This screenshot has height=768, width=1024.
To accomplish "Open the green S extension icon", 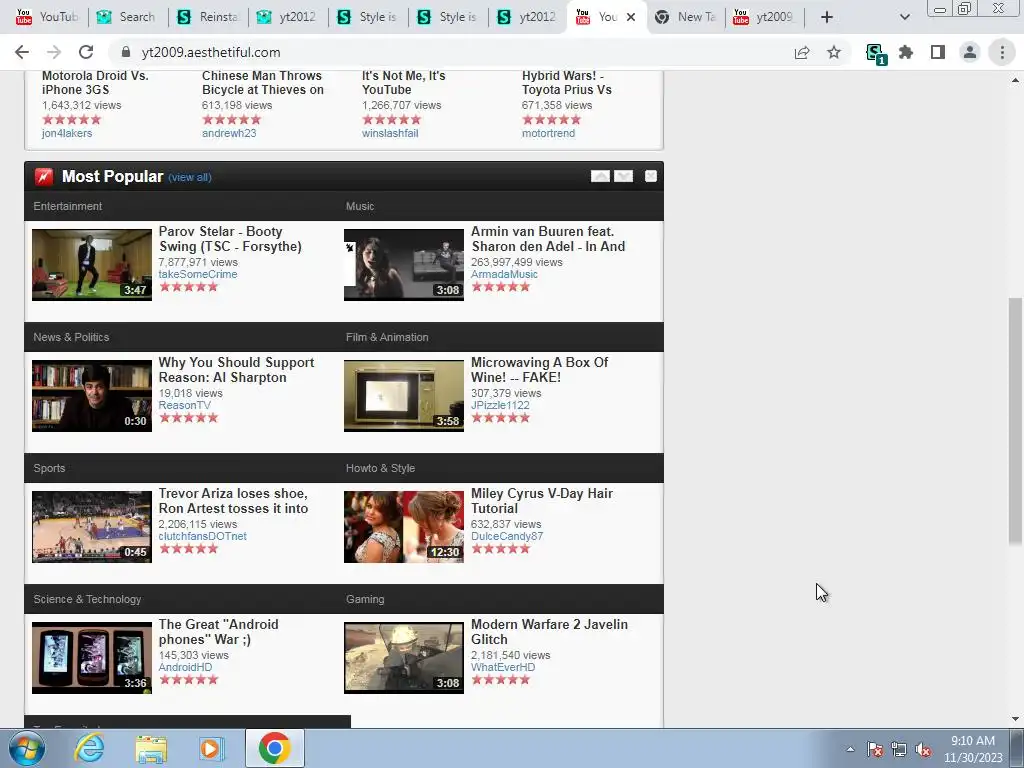I will (x=875, y=53).
